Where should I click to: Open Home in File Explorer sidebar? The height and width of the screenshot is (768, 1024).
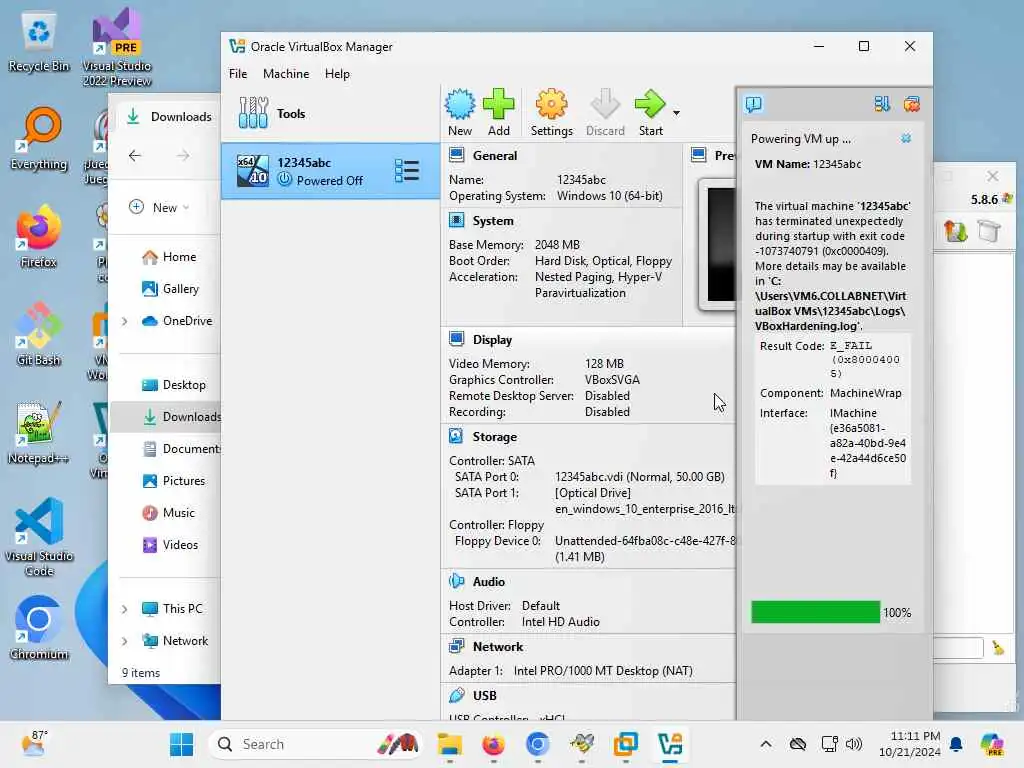(x=169, y=257)
